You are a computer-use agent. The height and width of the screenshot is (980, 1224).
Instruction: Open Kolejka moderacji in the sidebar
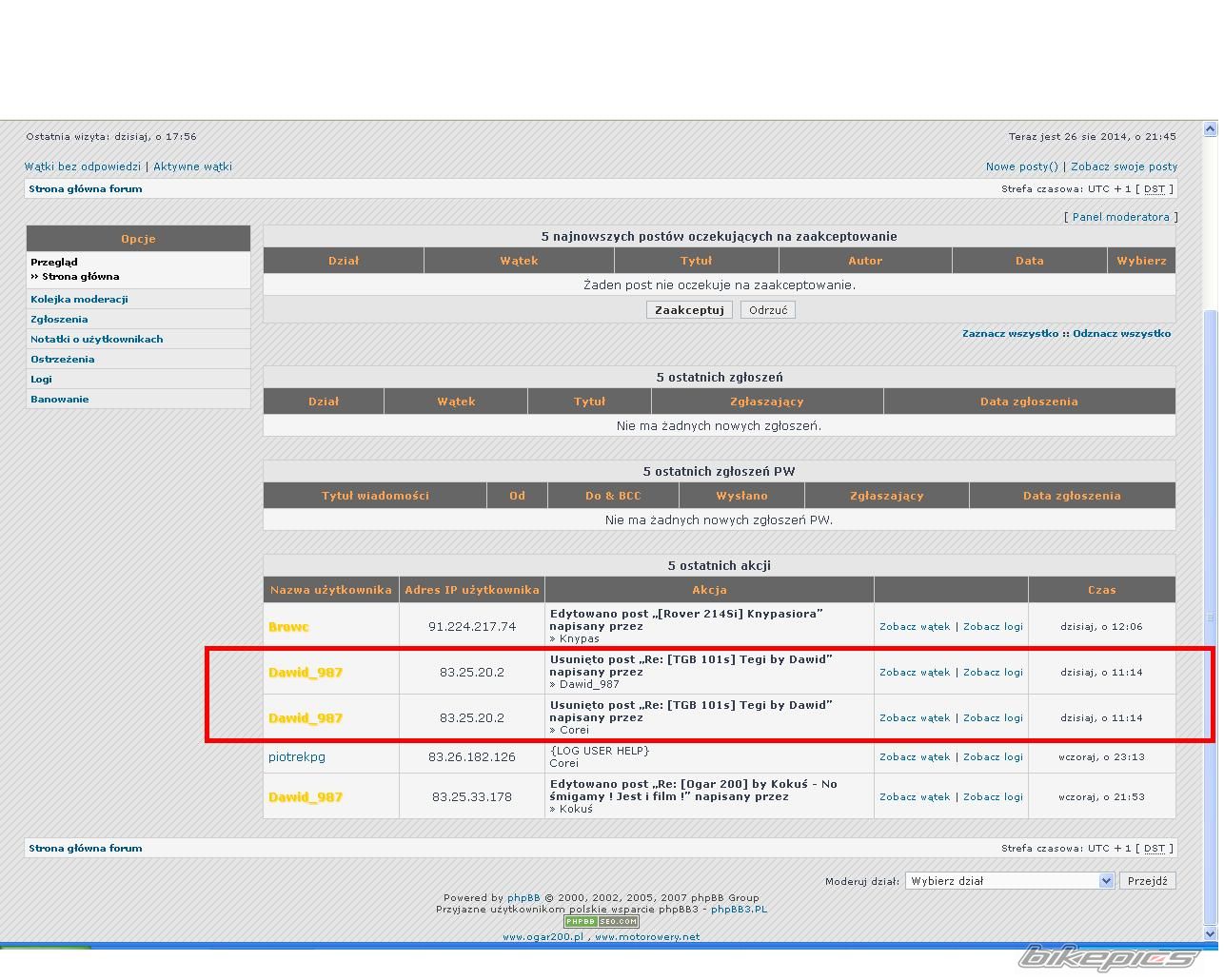pos(79,299)
